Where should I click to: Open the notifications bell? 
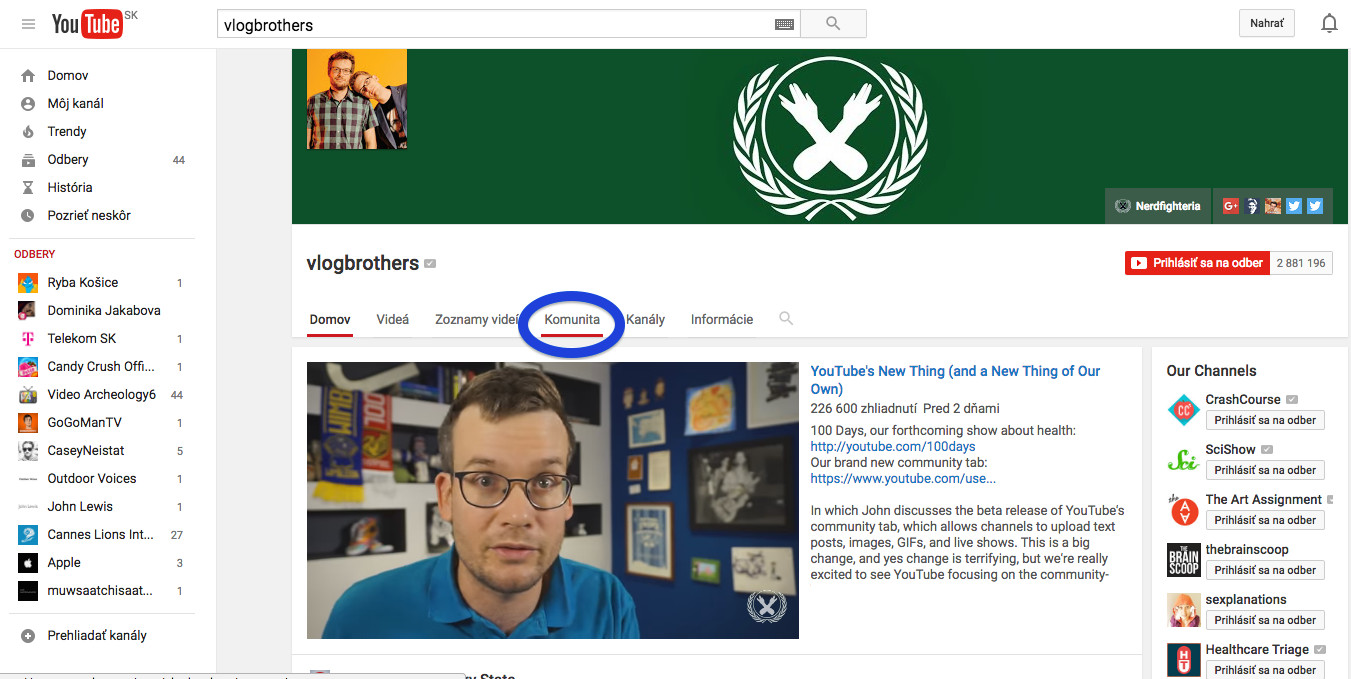1329,24
